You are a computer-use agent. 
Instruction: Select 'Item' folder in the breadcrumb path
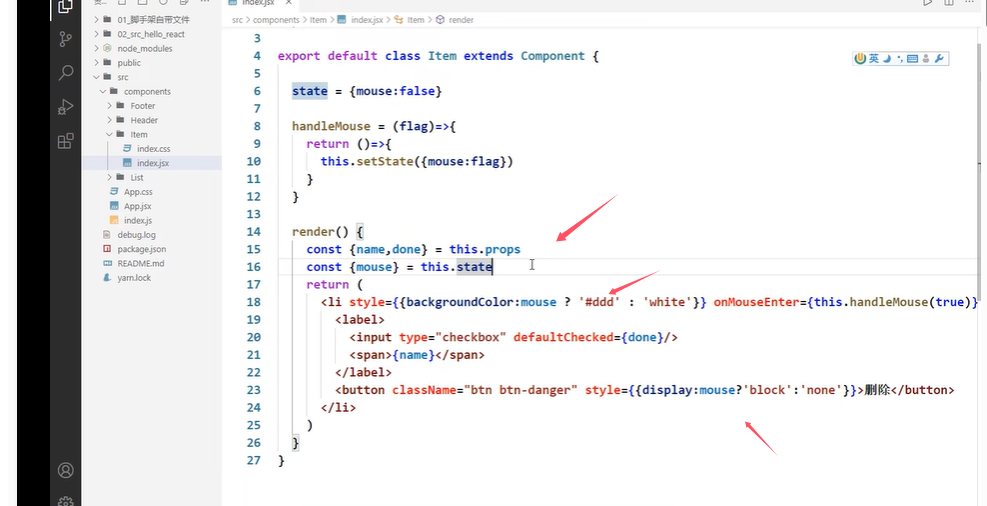point(319,20)
